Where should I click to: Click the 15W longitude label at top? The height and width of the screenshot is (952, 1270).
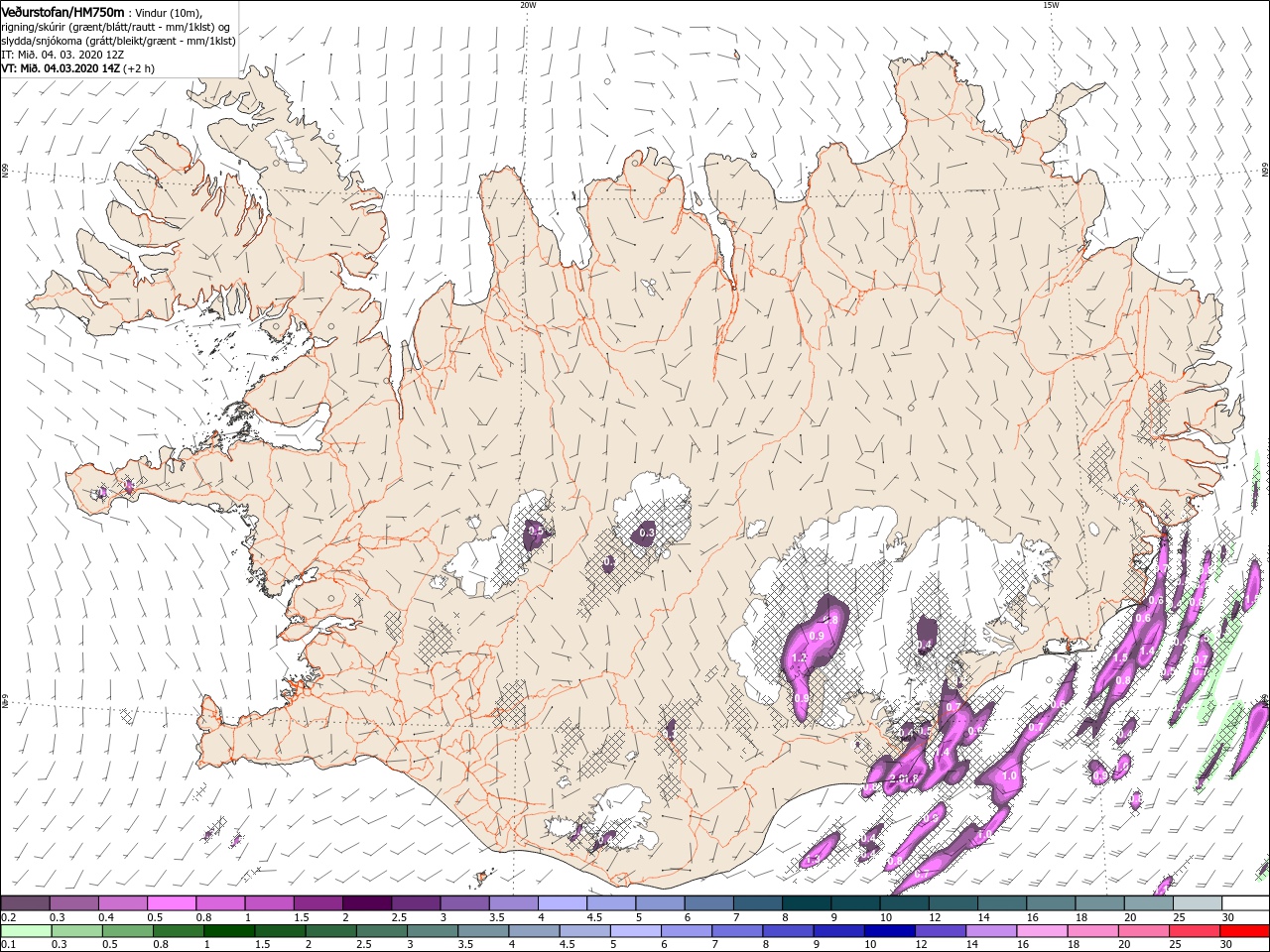point(1050,5)
